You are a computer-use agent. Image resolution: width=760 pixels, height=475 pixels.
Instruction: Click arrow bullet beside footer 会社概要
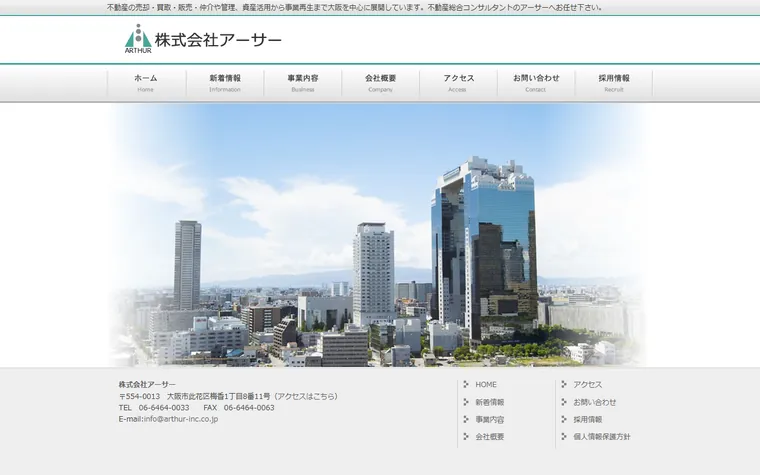tap(466, 436)
